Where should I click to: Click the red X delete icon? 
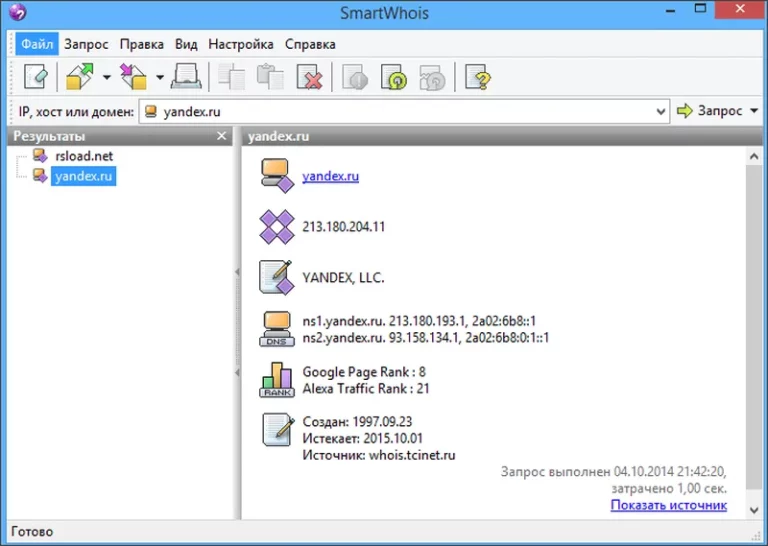click(310, 76)
